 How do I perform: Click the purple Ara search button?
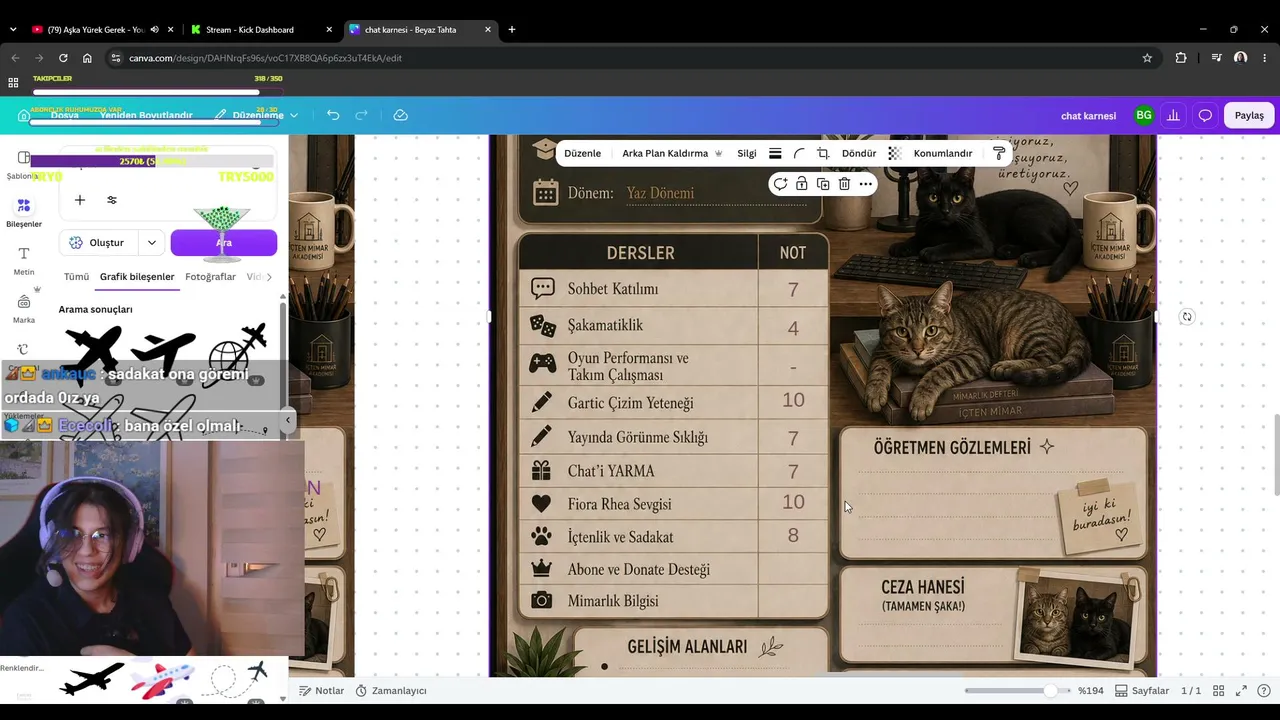(224, 242)
